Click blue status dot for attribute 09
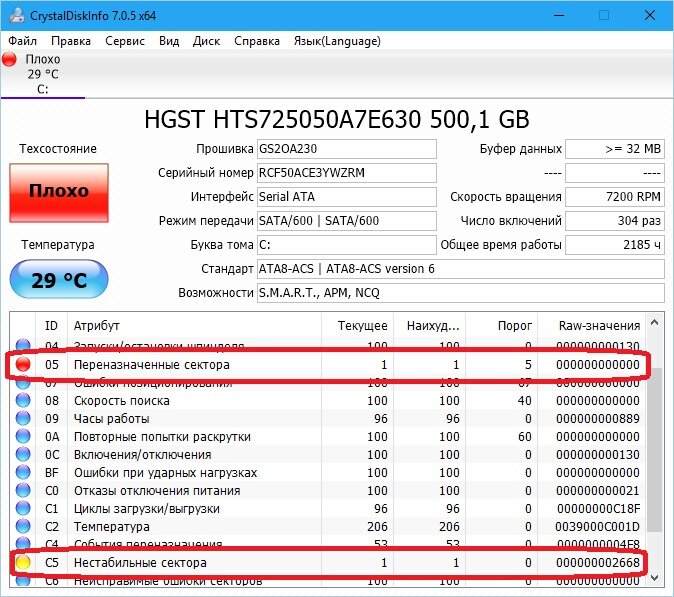The height and width of the screenshot is (597, 674). tap(23, 419)
